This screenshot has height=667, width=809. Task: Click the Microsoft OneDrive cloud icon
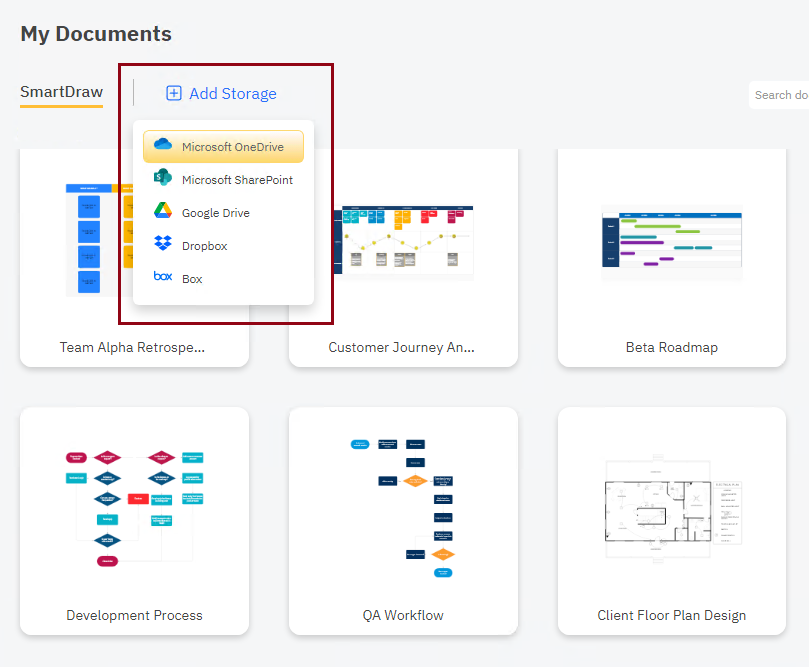click(x=162, y=146)
